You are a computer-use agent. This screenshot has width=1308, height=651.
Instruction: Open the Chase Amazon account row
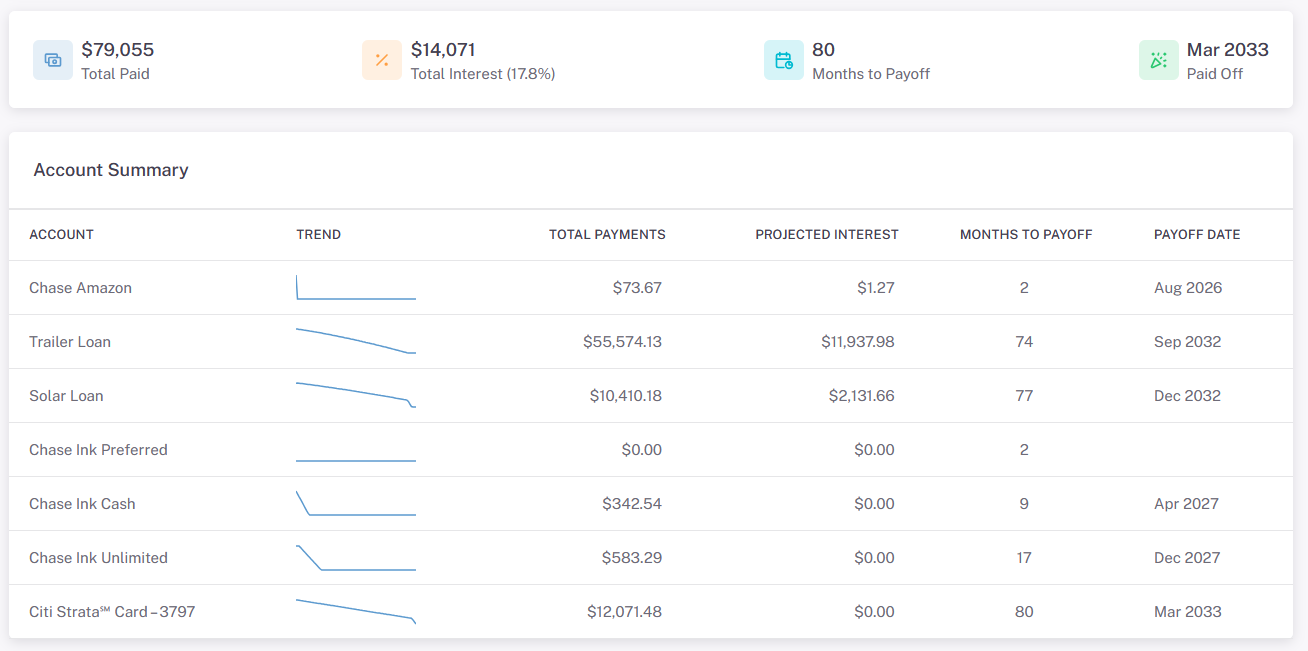click(x=651, y=288)
